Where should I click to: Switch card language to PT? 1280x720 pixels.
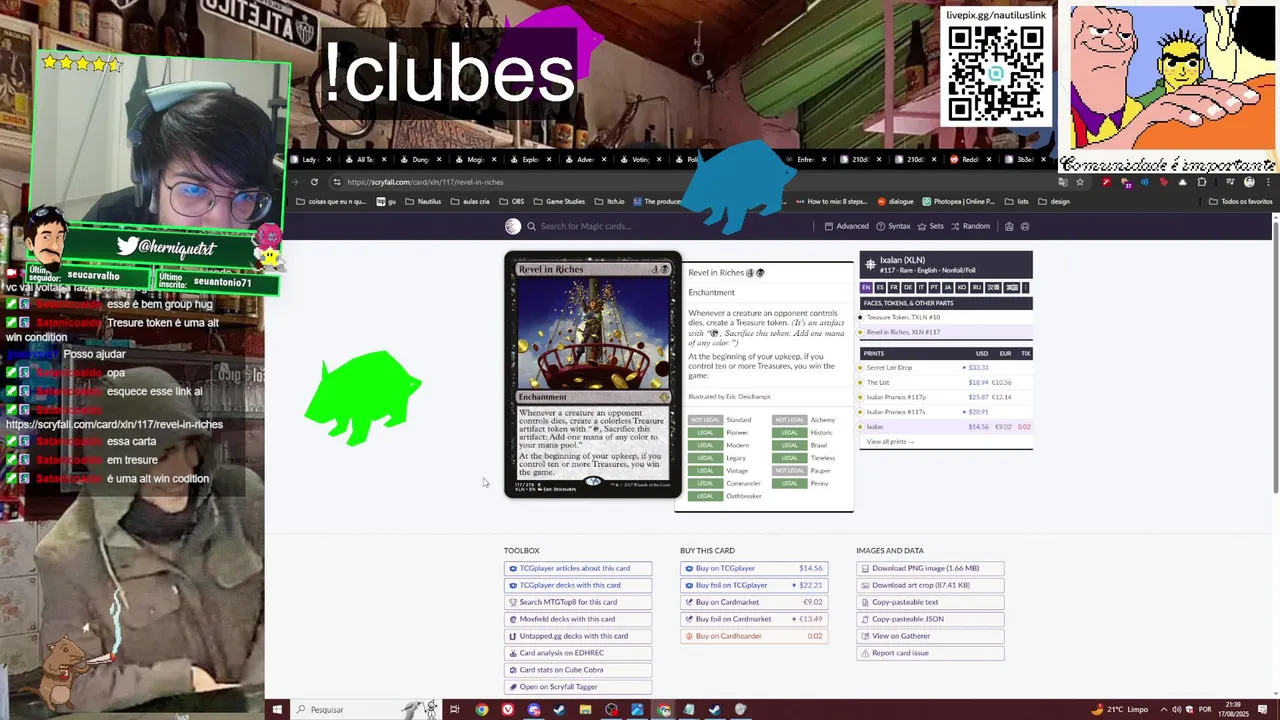[x=934, y=287]
